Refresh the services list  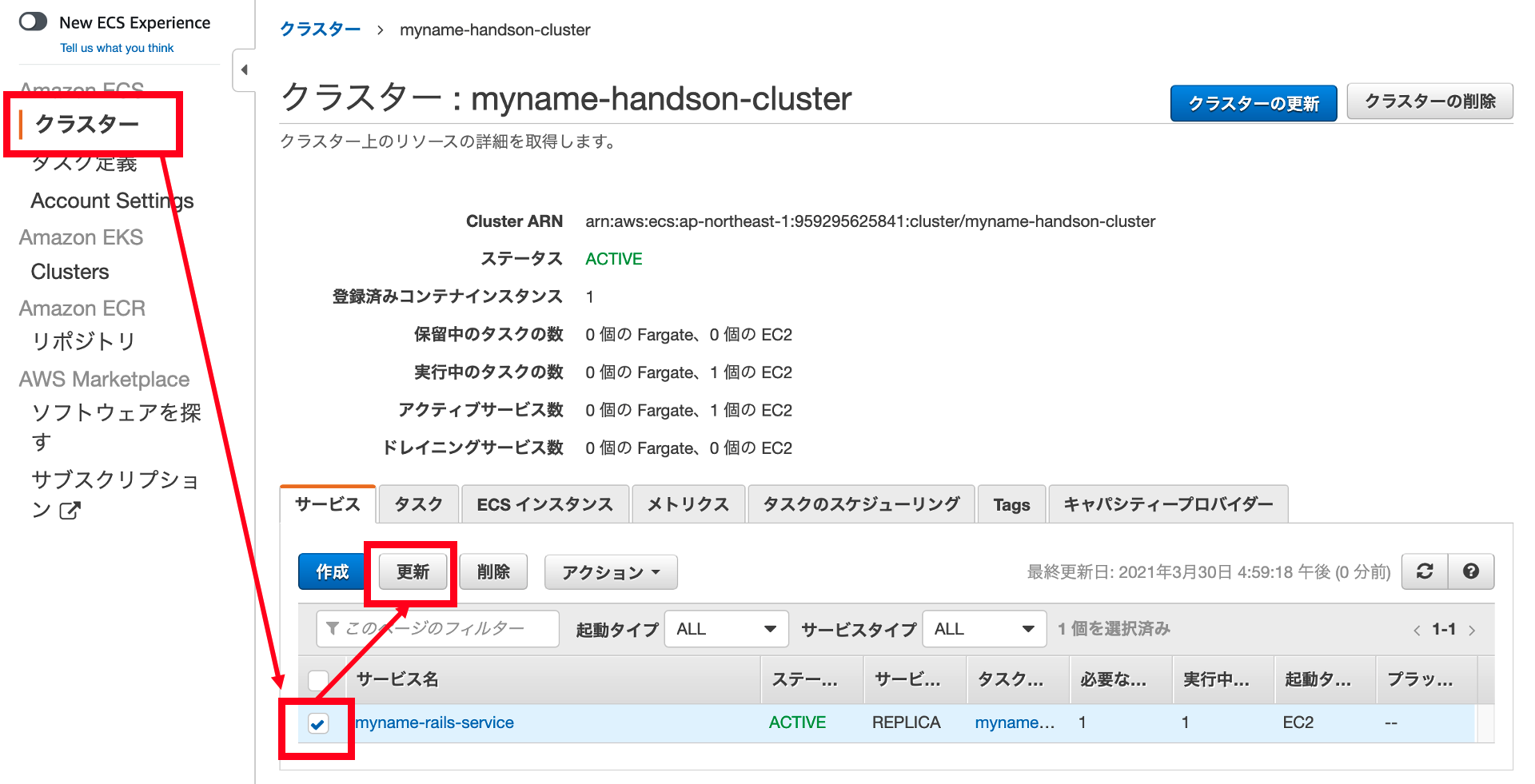1425,571
